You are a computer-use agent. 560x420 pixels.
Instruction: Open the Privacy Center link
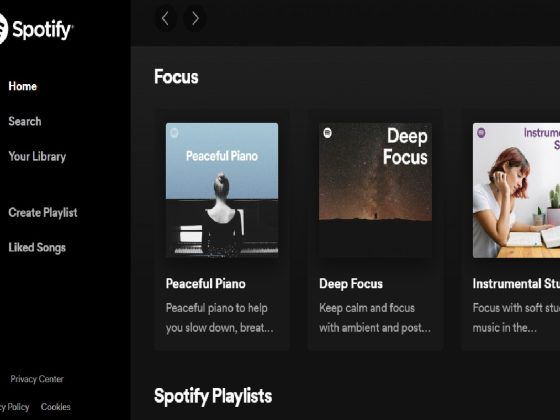[x=37, y=379]
